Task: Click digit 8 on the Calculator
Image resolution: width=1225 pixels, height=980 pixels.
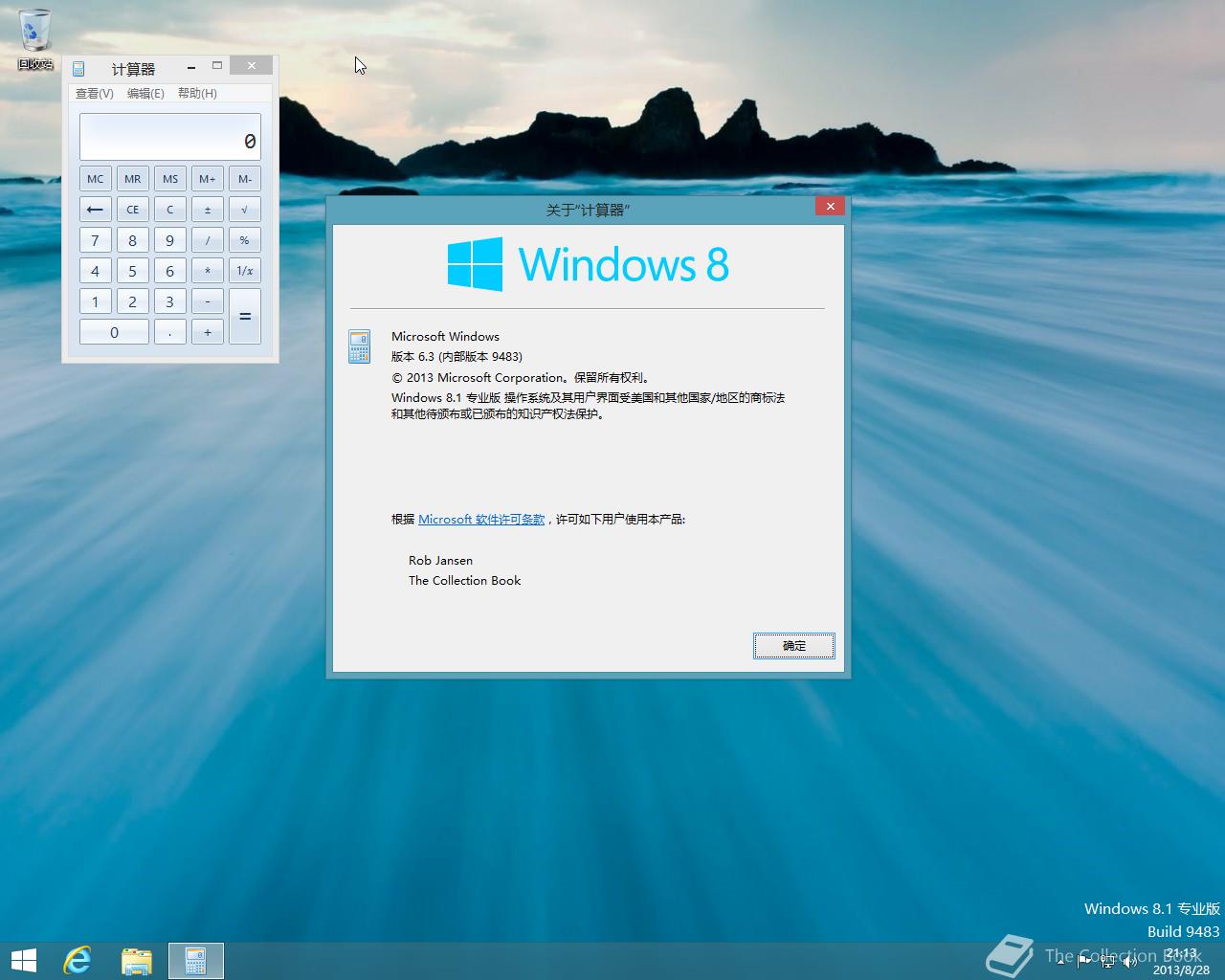Action: 133,240
